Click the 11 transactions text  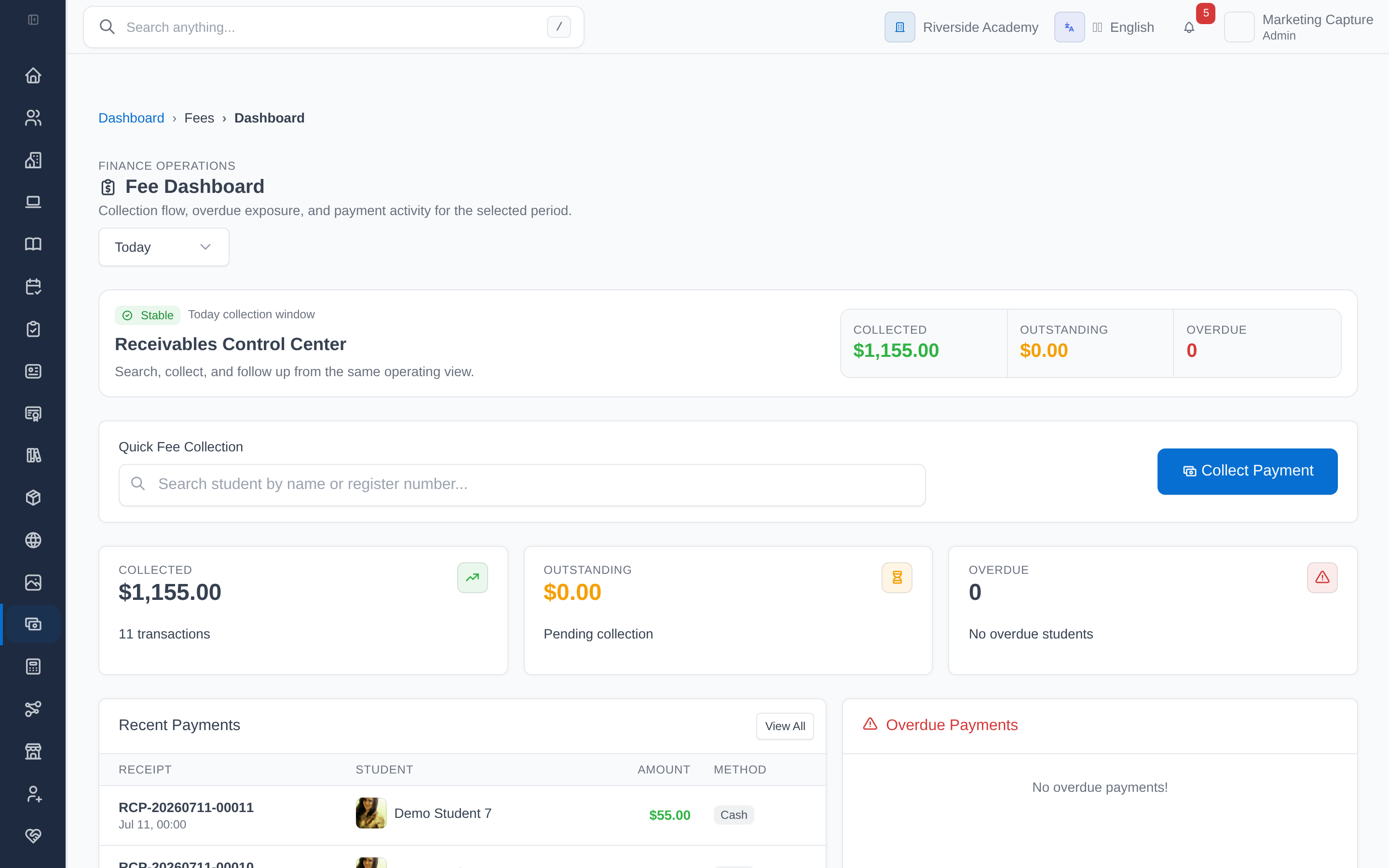pyautogui.click(x=164, y=634)
